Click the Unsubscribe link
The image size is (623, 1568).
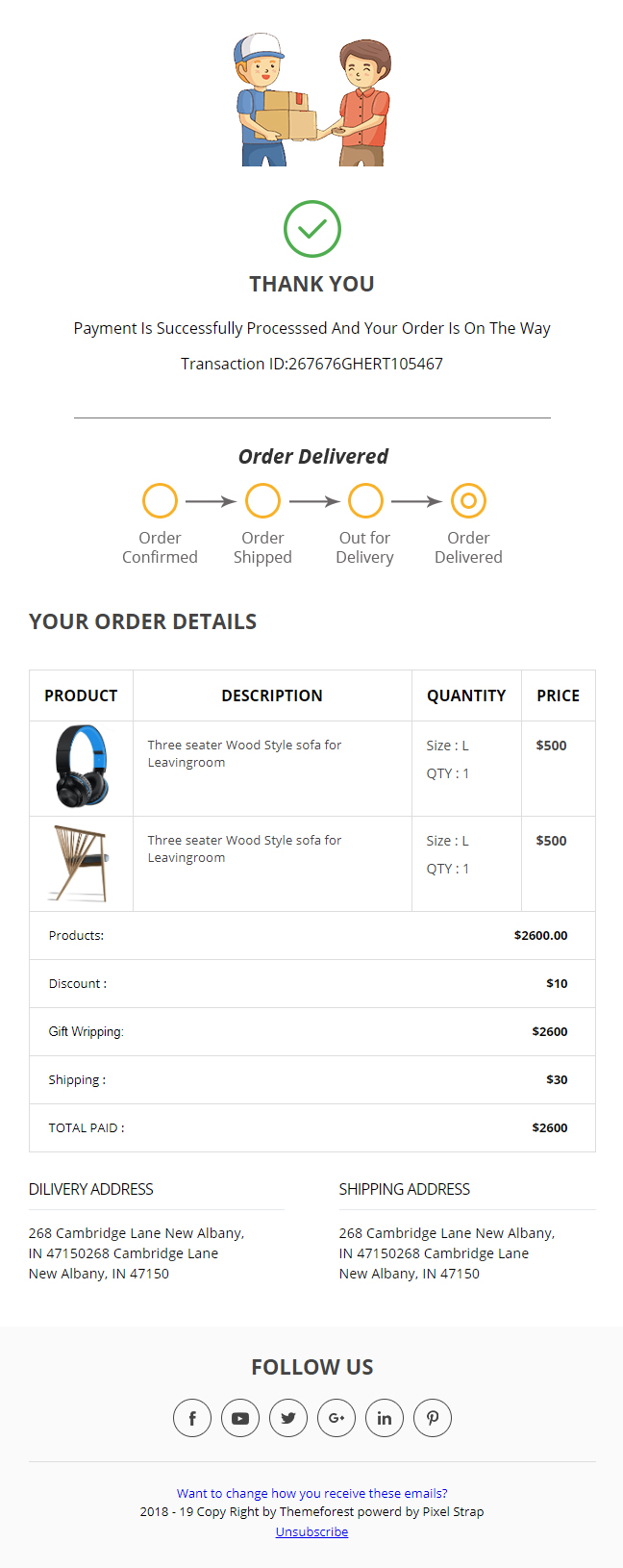(312, 1531)
